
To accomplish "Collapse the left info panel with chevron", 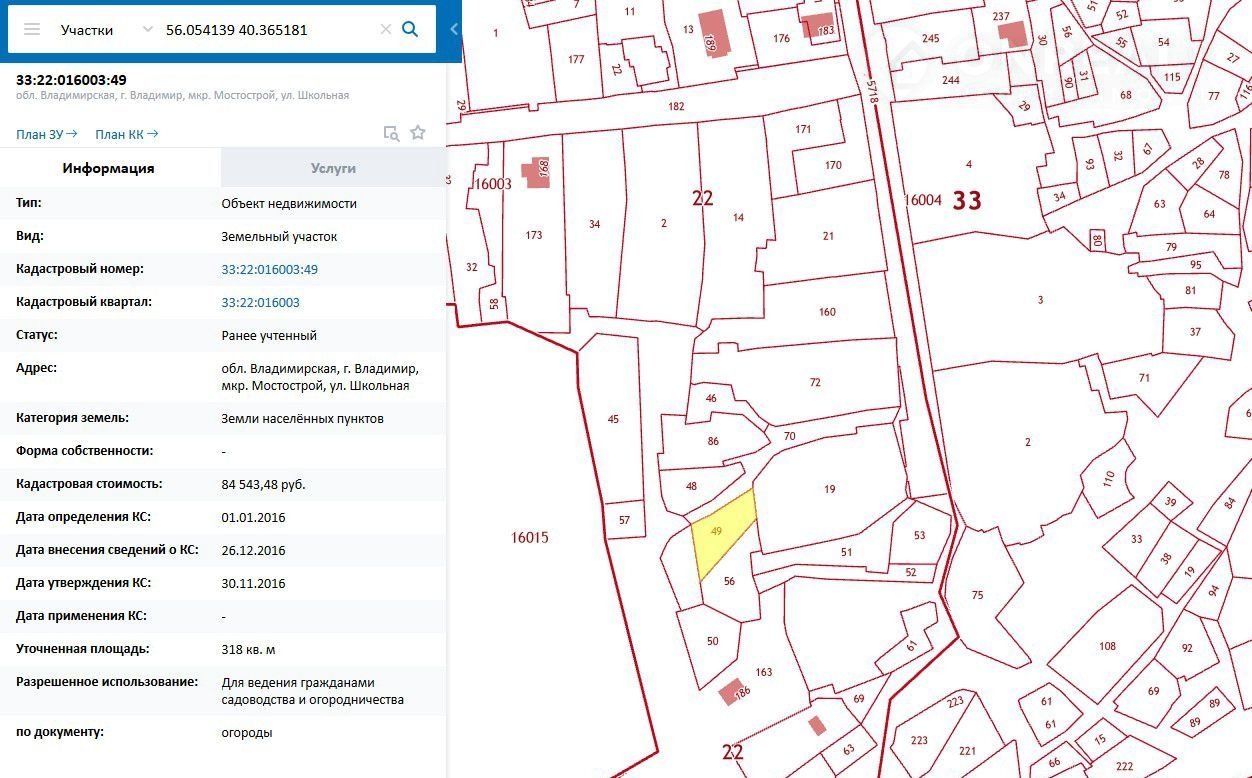I will click(454, 30).
